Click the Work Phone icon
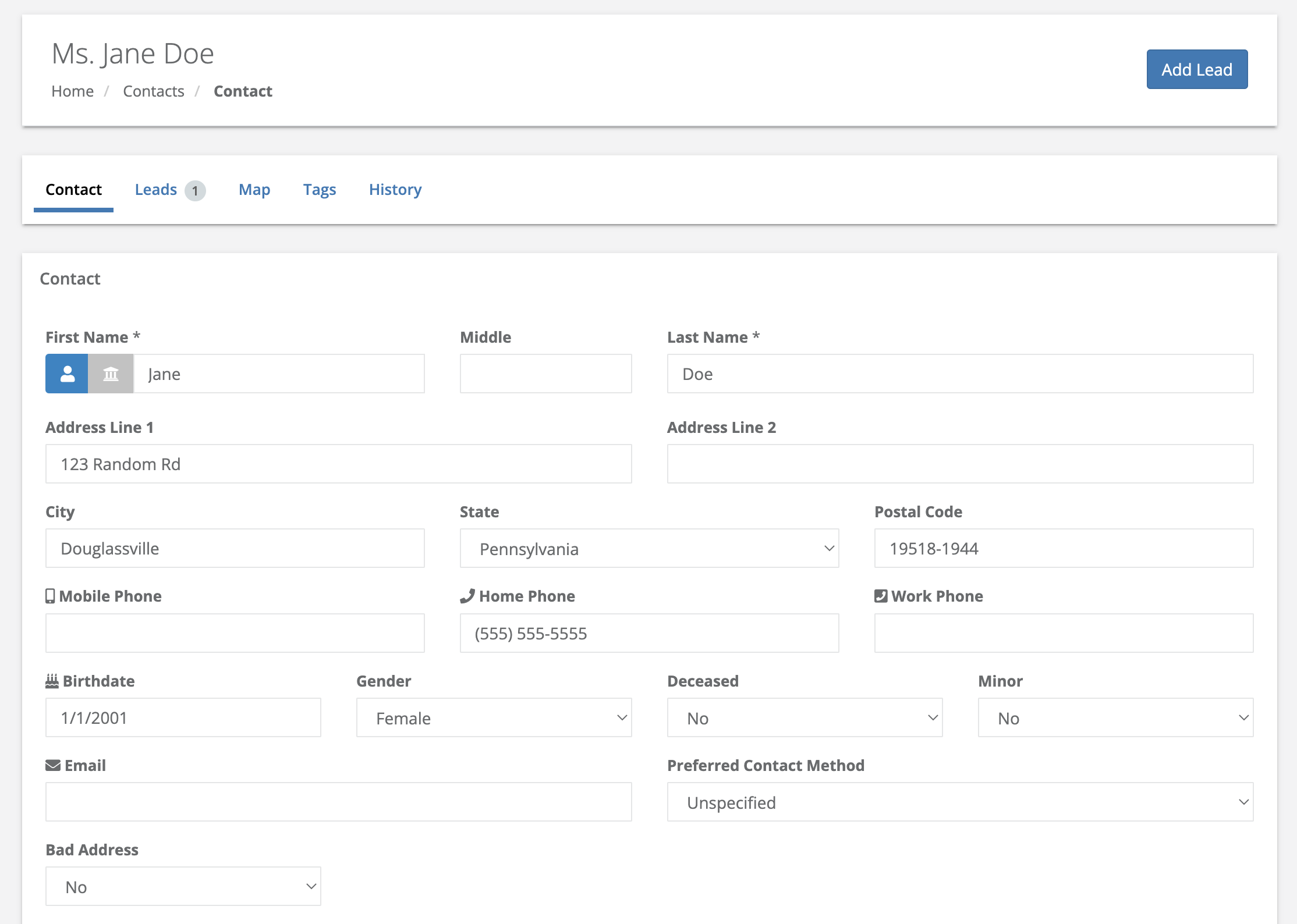Image resolution: width=1297 pixels, height=924 pixels. click(881, 596)
